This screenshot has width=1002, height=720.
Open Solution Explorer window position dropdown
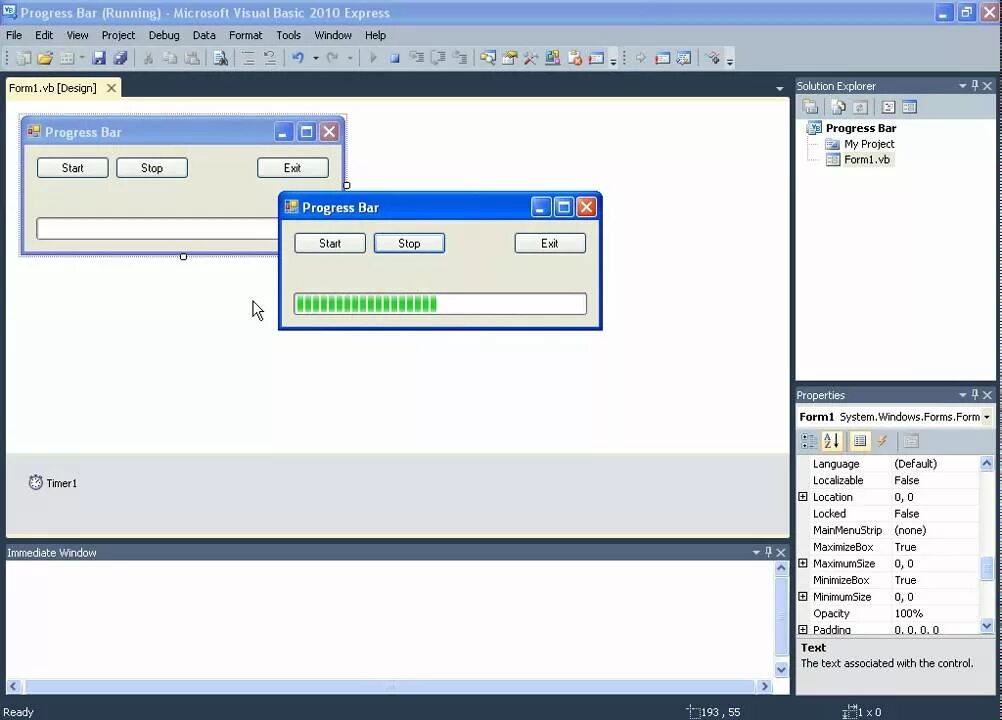pos(962,85)
